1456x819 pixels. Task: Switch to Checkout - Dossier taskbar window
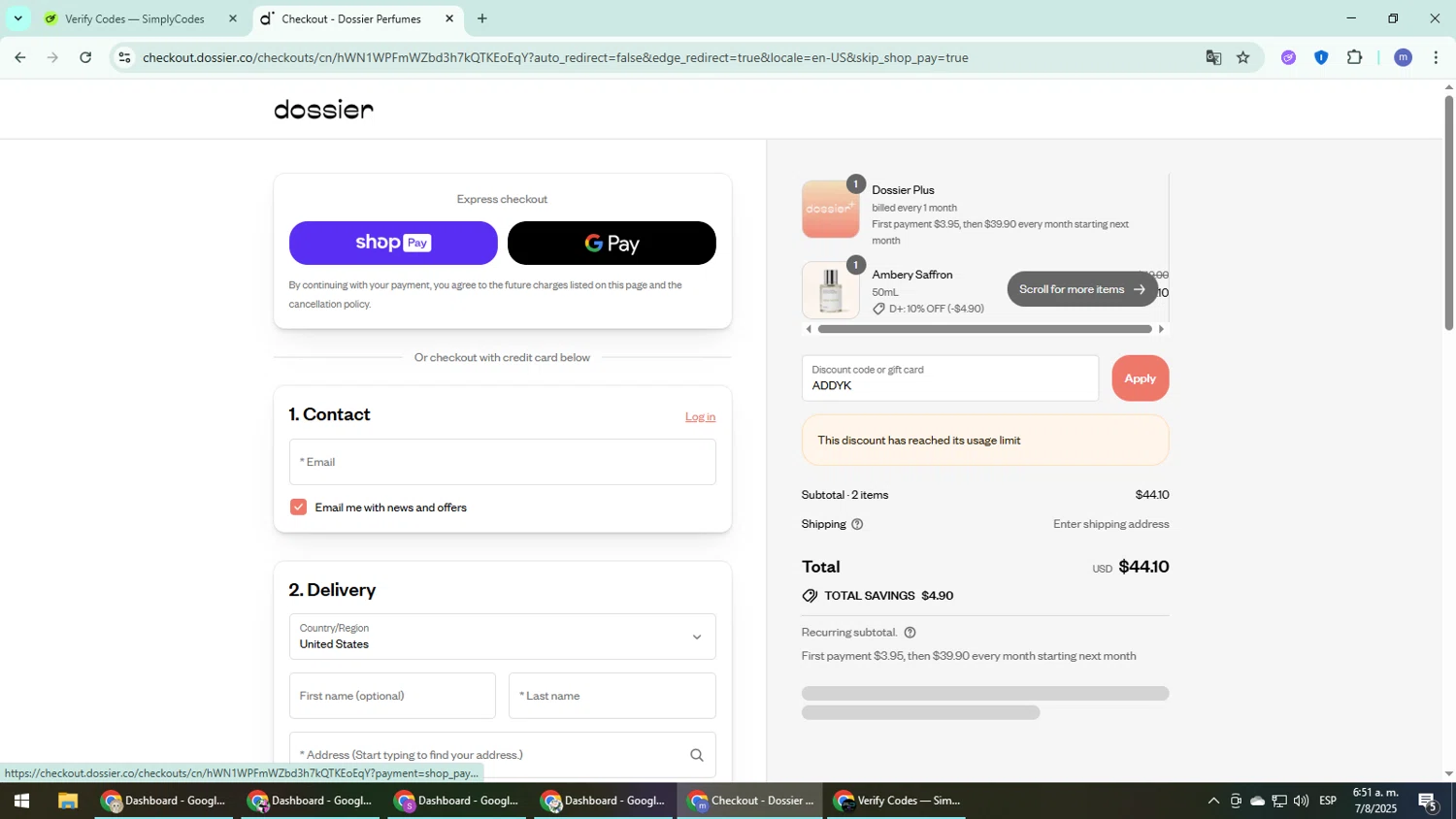[x=750, y=801]
